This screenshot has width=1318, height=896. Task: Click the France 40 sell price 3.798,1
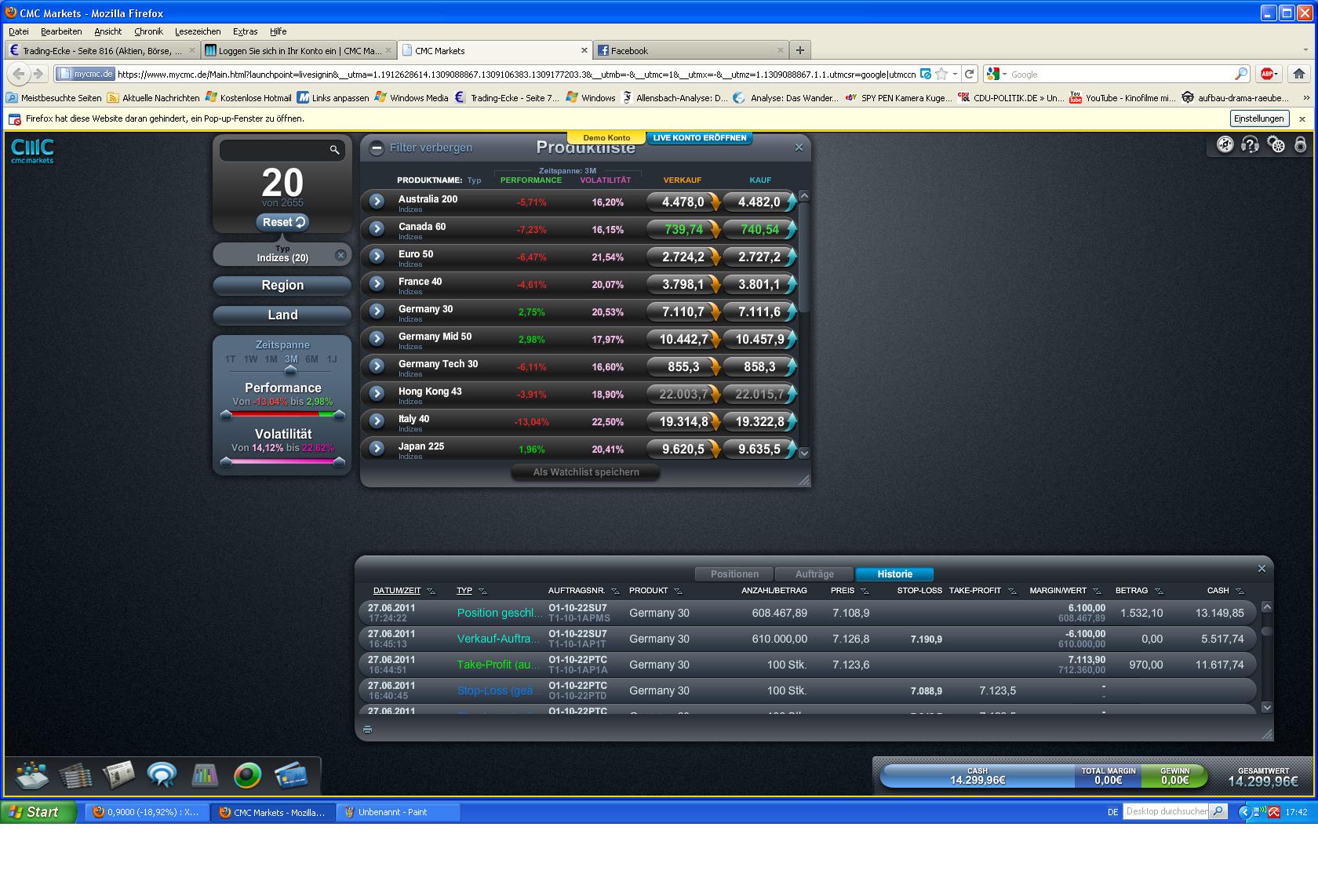point(683,285)
